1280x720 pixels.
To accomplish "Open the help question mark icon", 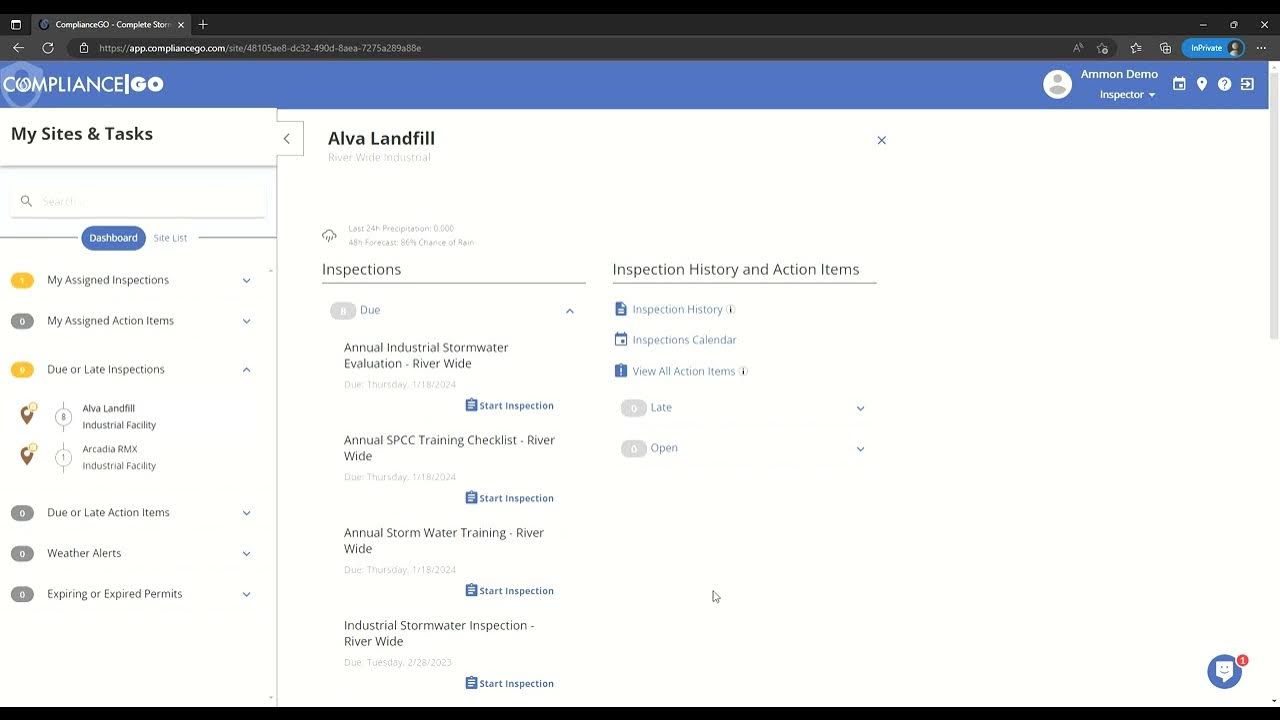I will pos(1224,85).
